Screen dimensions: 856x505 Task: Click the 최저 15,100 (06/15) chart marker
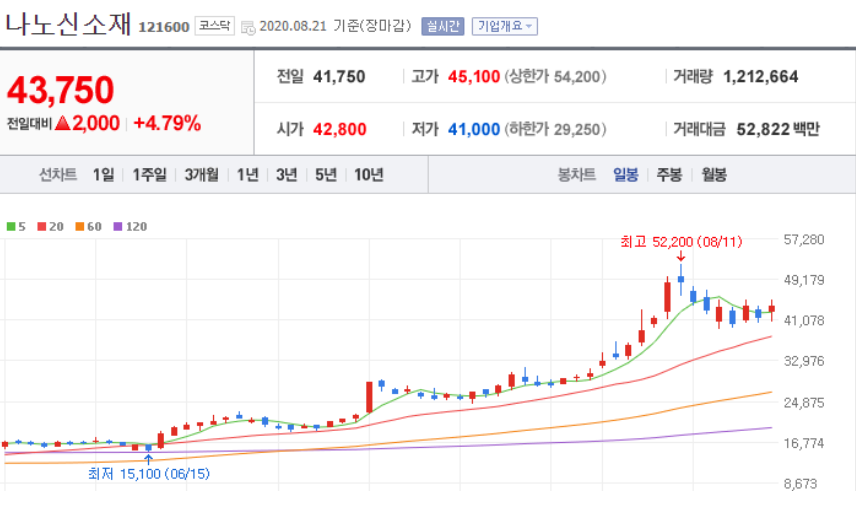pyautogui.click(x=148, y=474)
